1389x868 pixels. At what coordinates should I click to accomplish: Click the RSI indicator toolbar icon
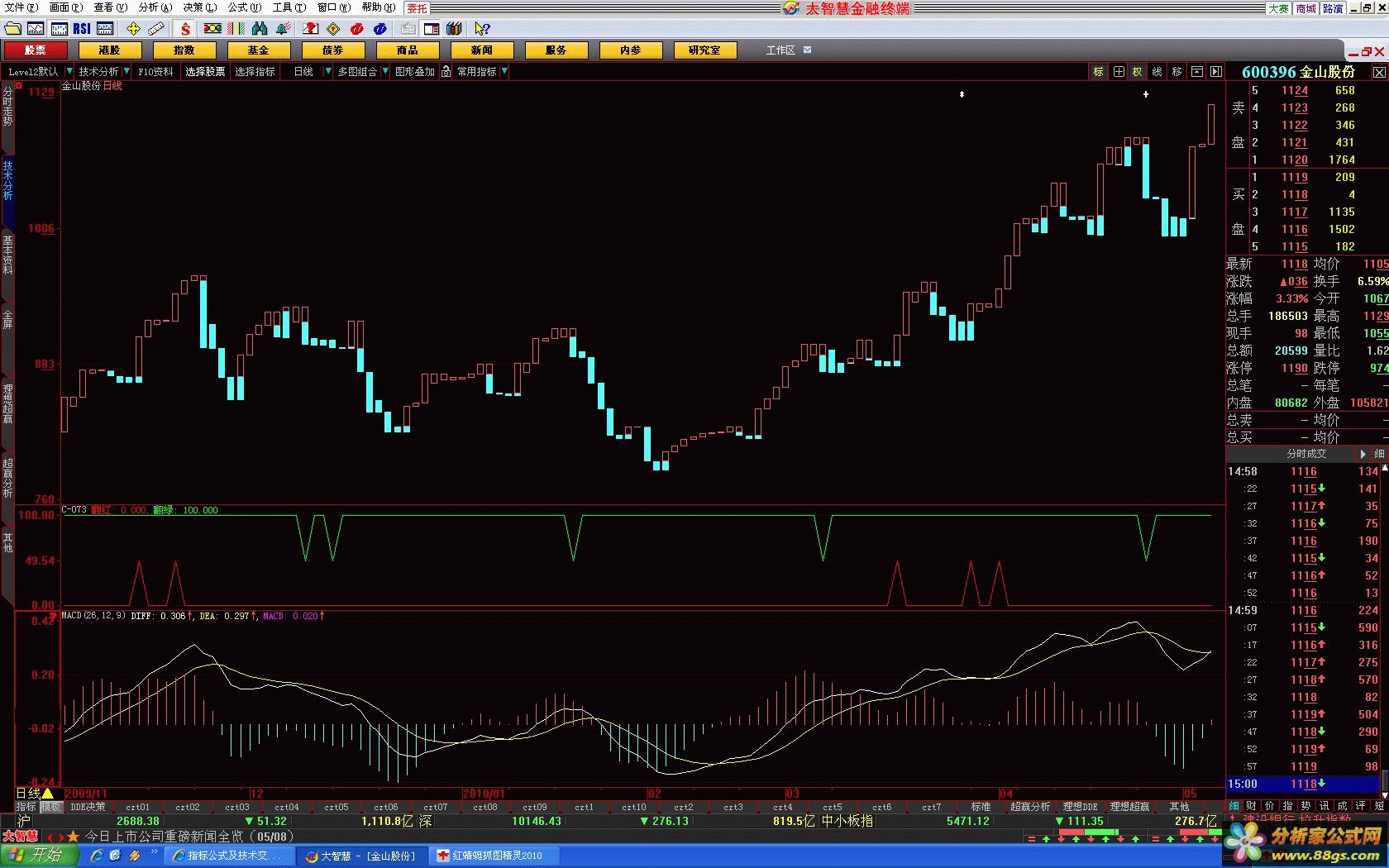pos(82,29)
